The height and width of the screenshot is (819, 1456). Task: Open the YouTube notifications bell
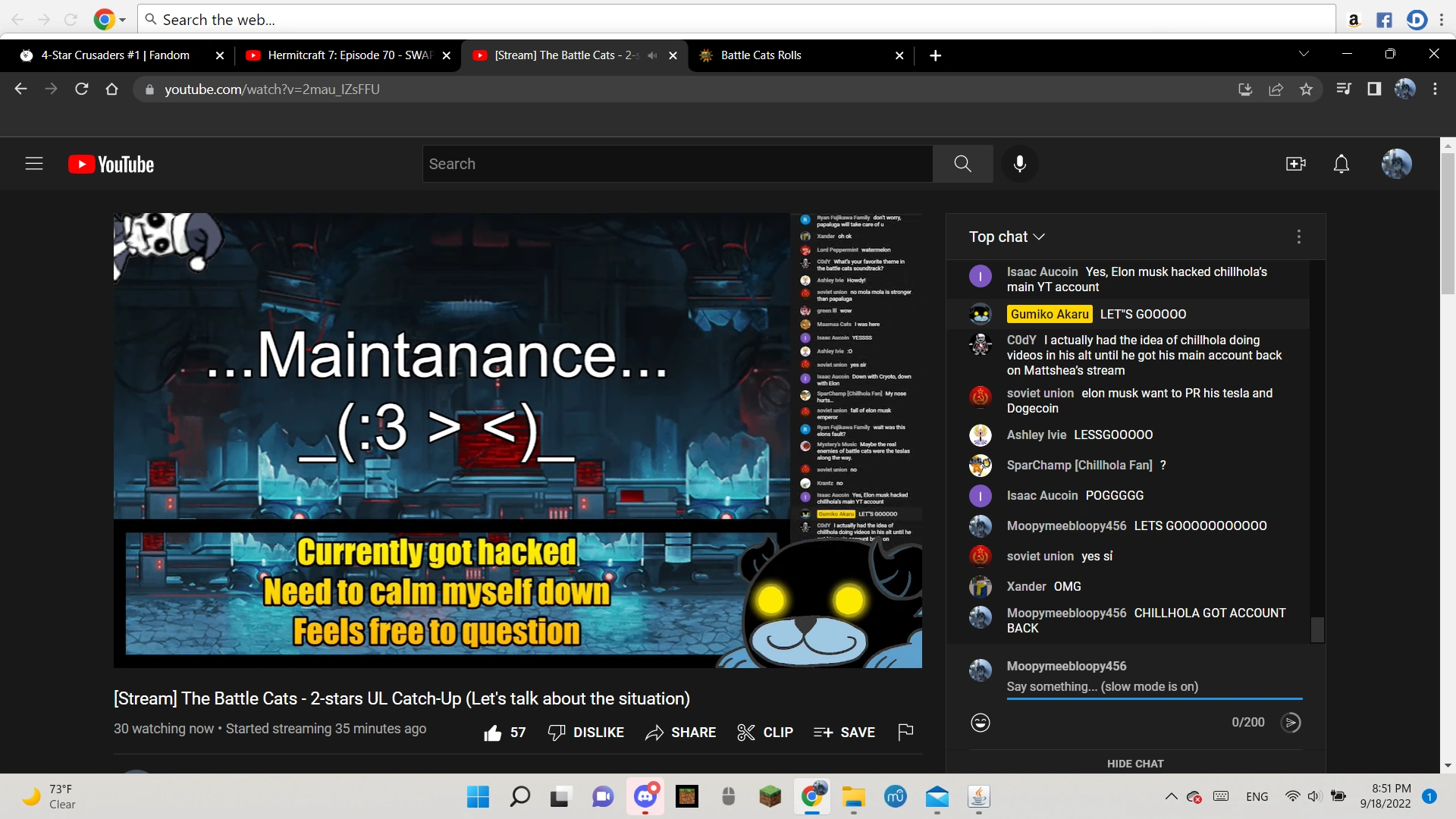1341,164
